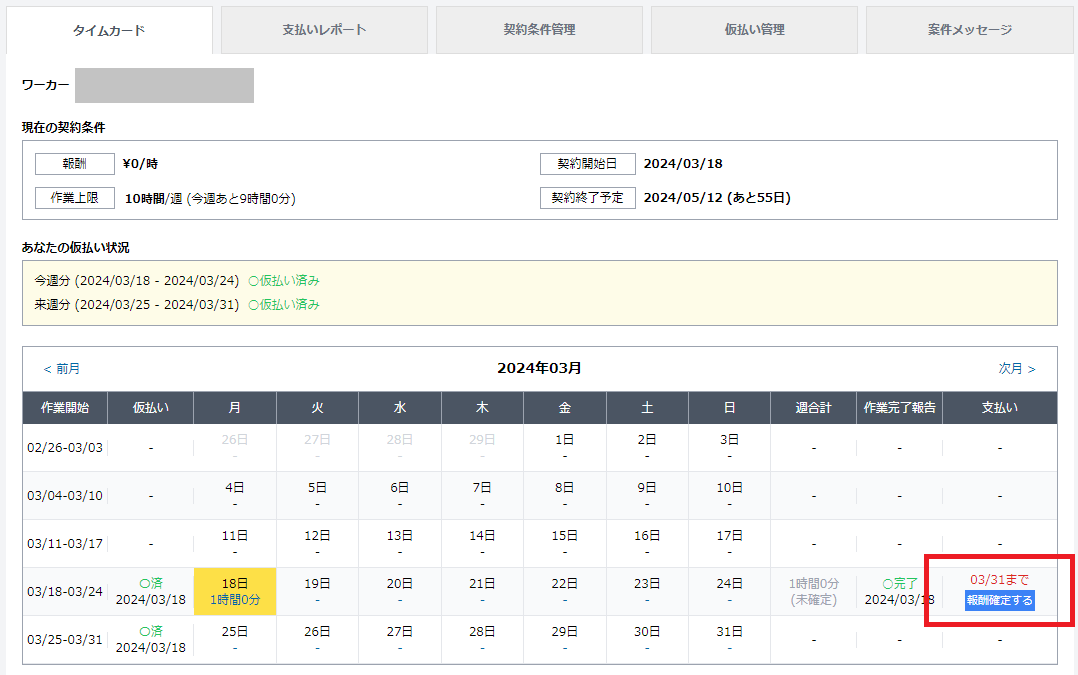
Task: Go to next month via 次月
Action: tap(1017, 369)
